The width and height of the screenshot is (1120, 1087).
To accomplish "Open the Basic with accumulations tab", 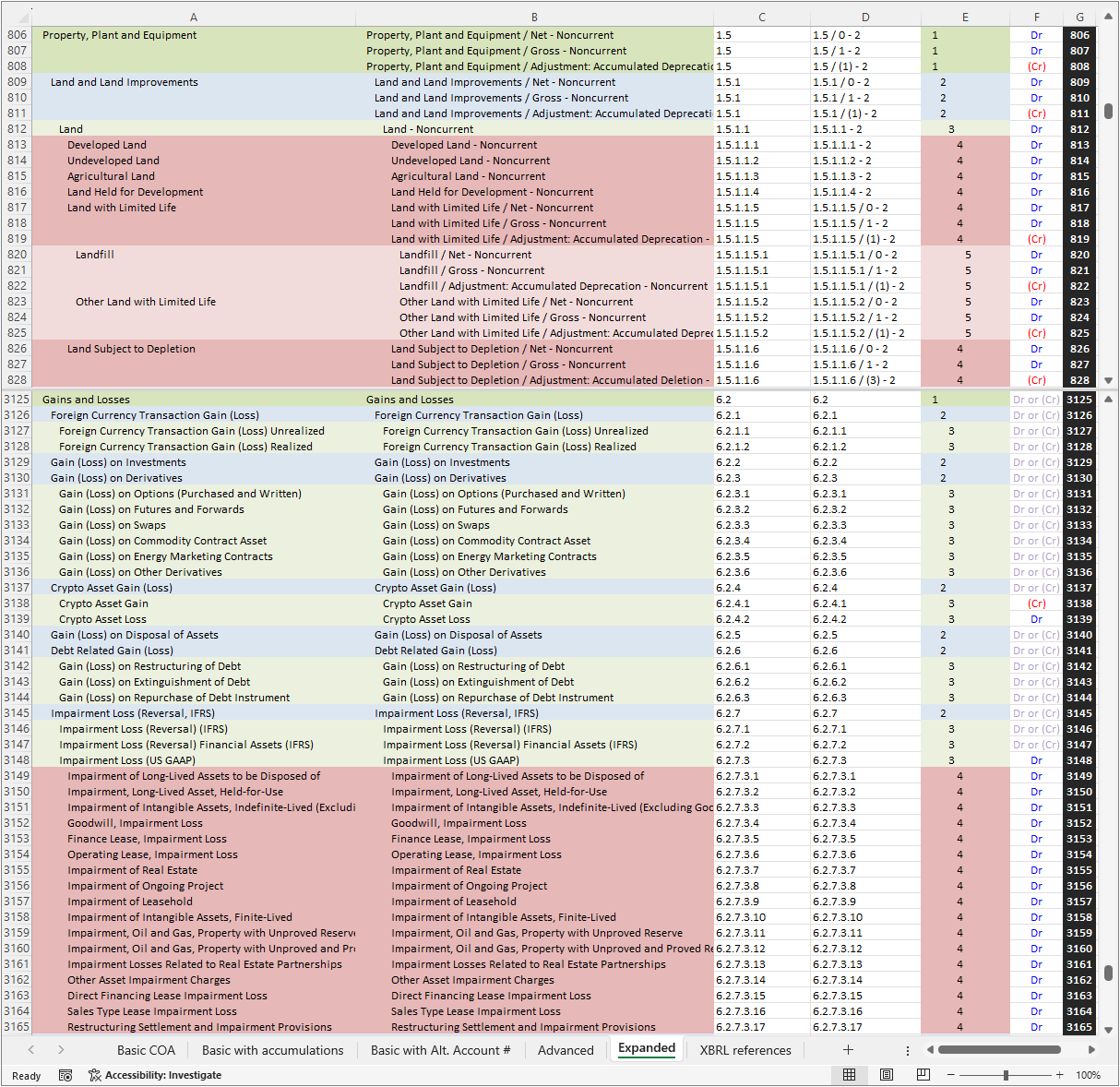I will point(271,1049).
